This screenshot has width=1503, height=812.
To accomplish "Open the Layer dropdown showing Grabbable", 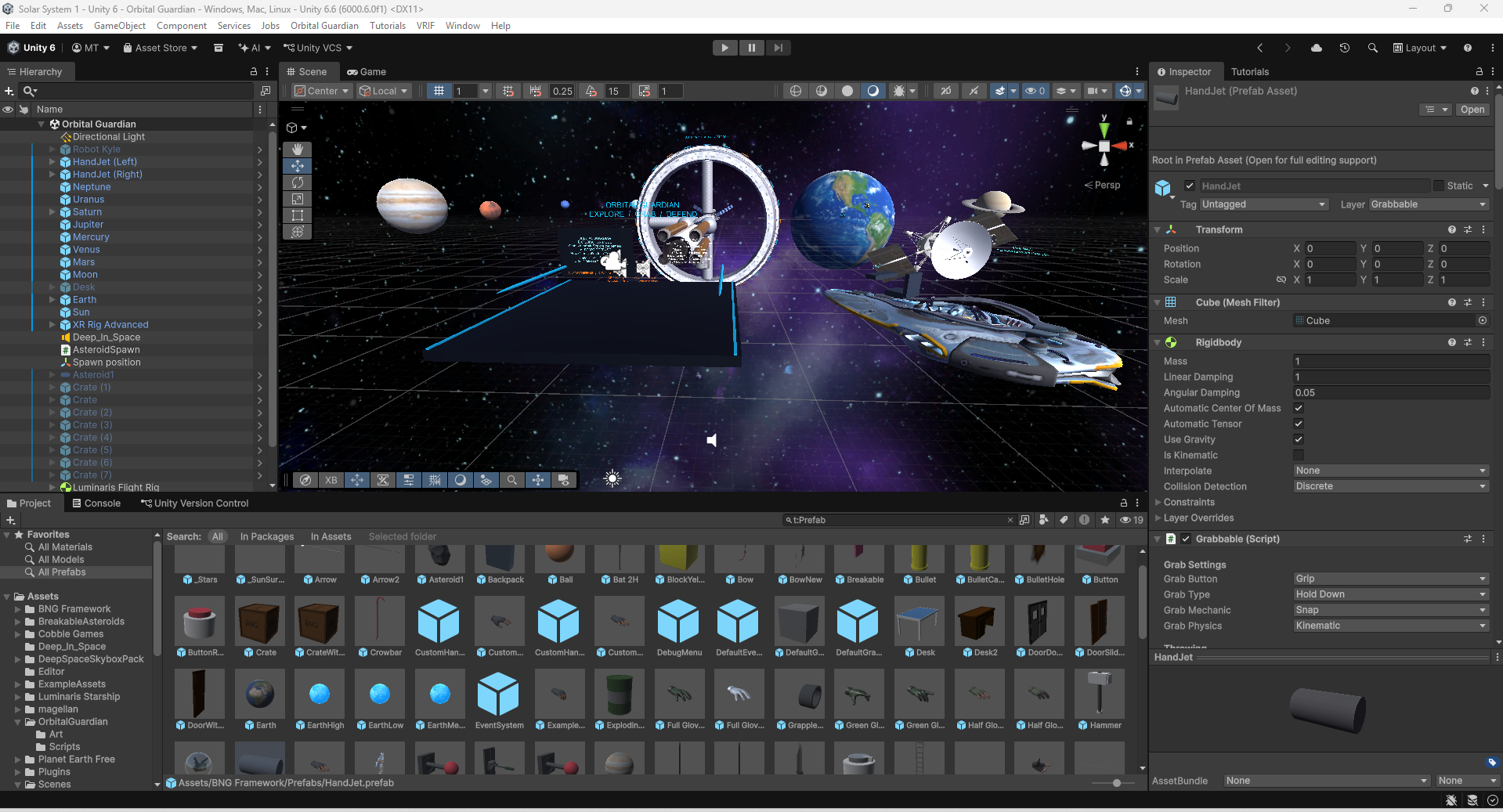I will click(1429, 204).
